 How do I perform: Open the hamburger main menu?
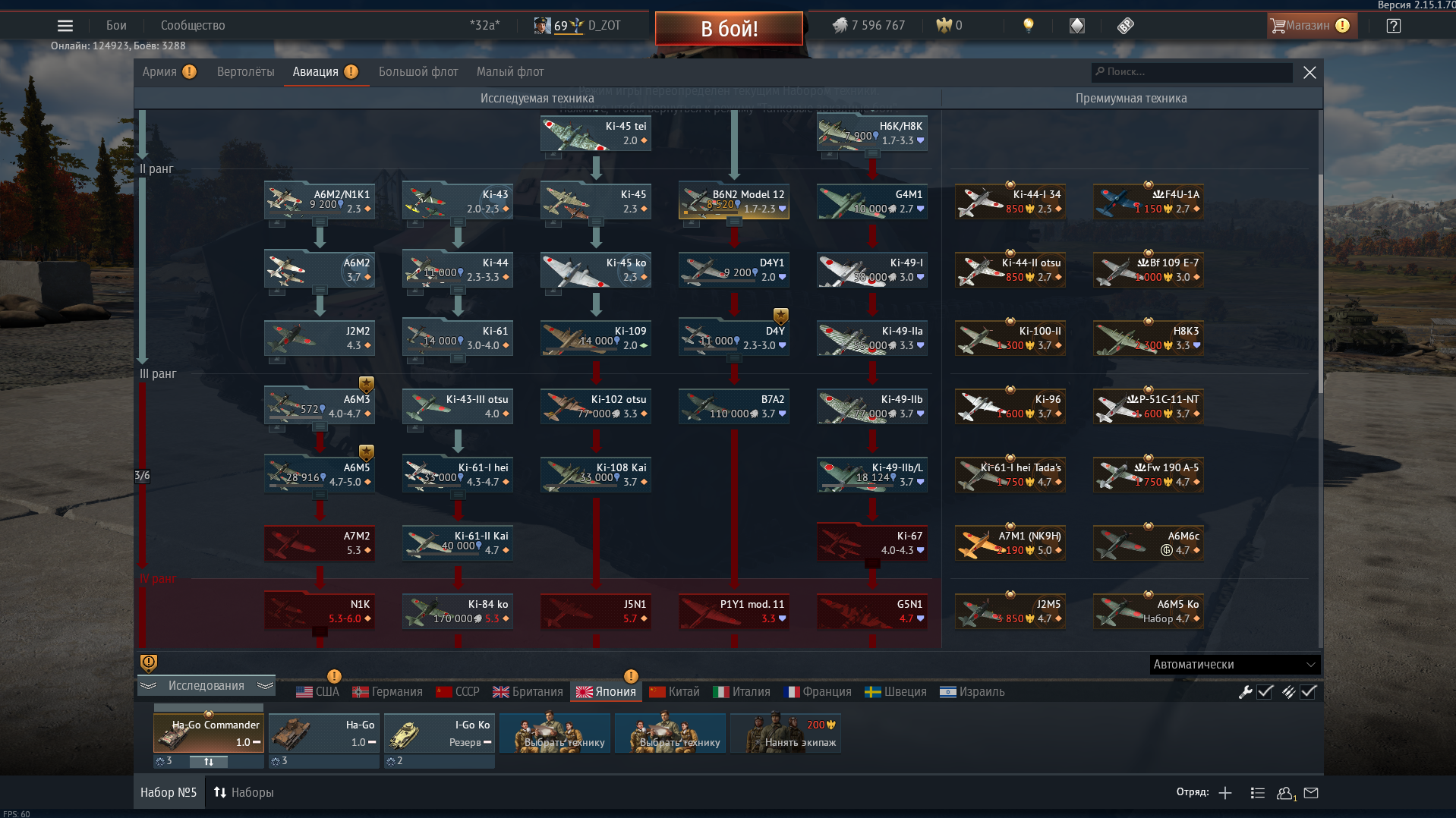[65, 26]
